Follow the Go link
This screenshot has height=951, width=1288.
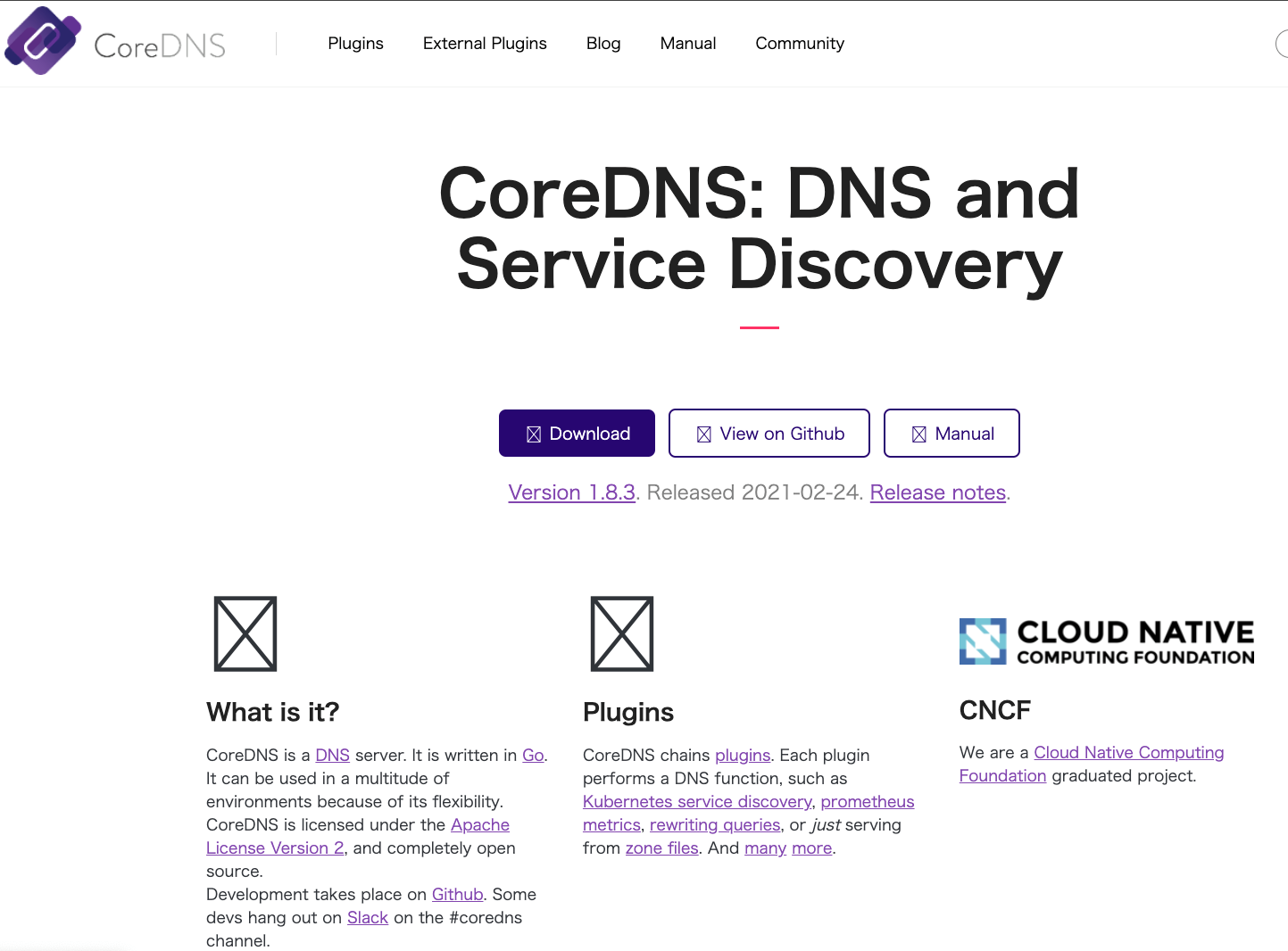pyautogui.click(x=533, y=755)
